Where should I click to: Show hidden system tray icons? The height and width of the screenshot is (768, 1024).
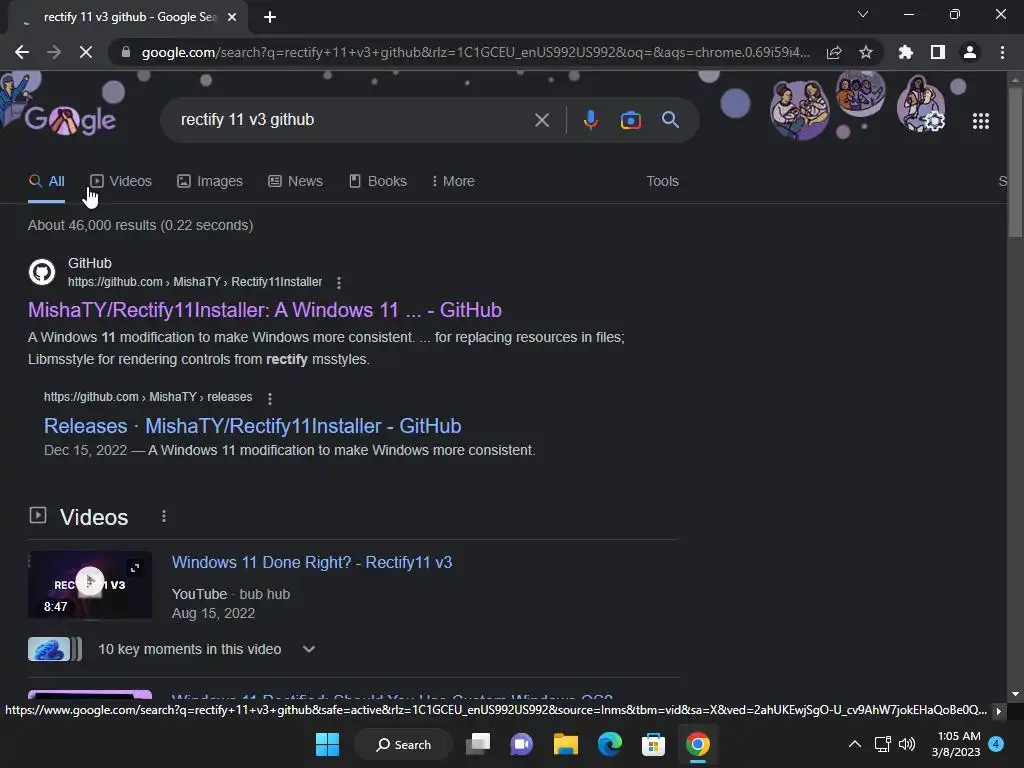click(x=854, y=744)
